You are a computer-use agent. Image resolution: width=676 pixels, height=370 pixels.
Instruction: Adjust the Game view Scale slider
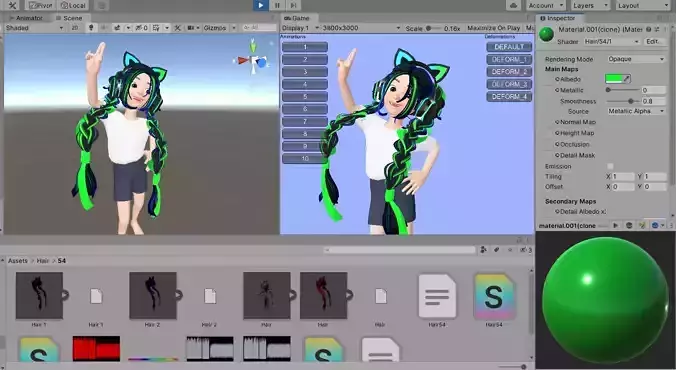433,28
